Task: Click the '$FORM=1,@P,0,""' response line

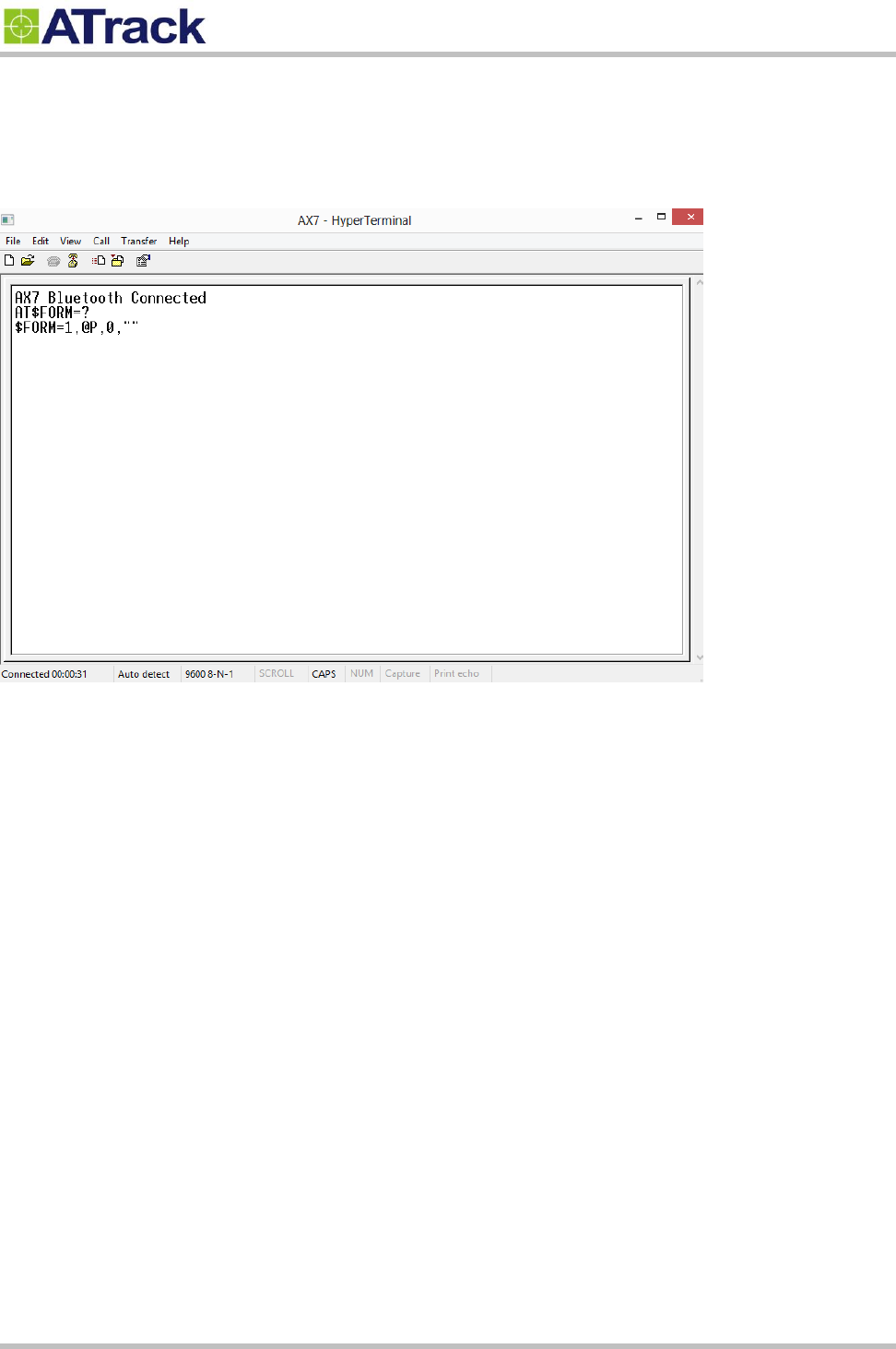Action: [77, 327]
